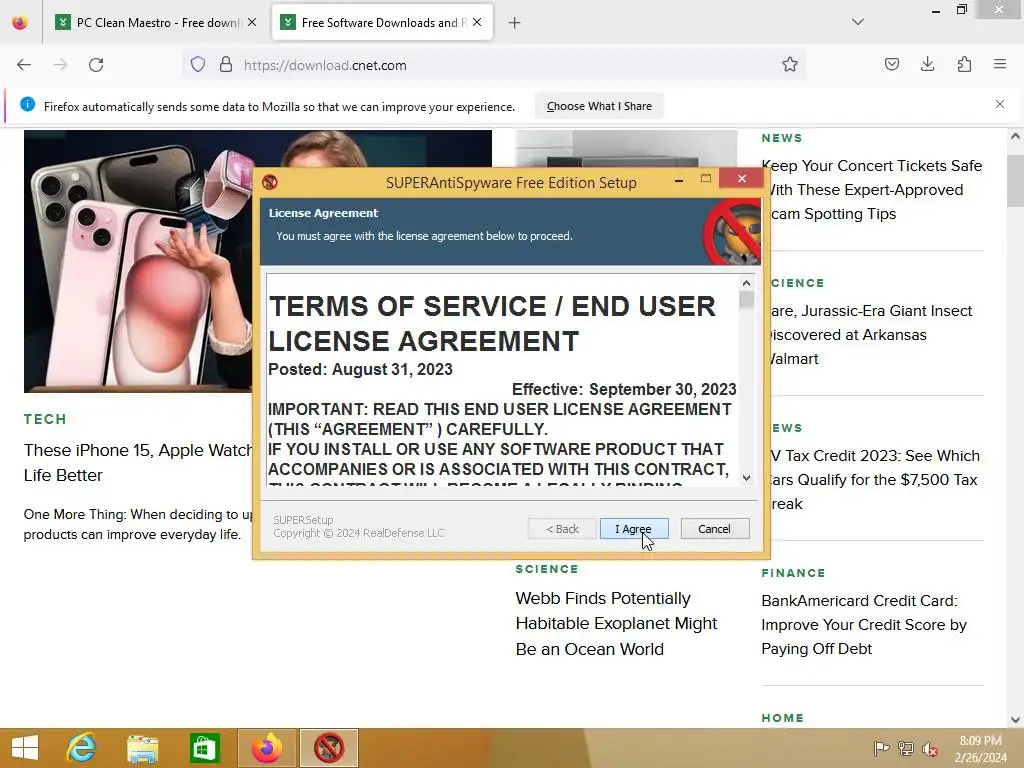Viewport: 1024px width, 768px height.
Task: Open Windows Store from taskbar
Action: coord(204,748)
